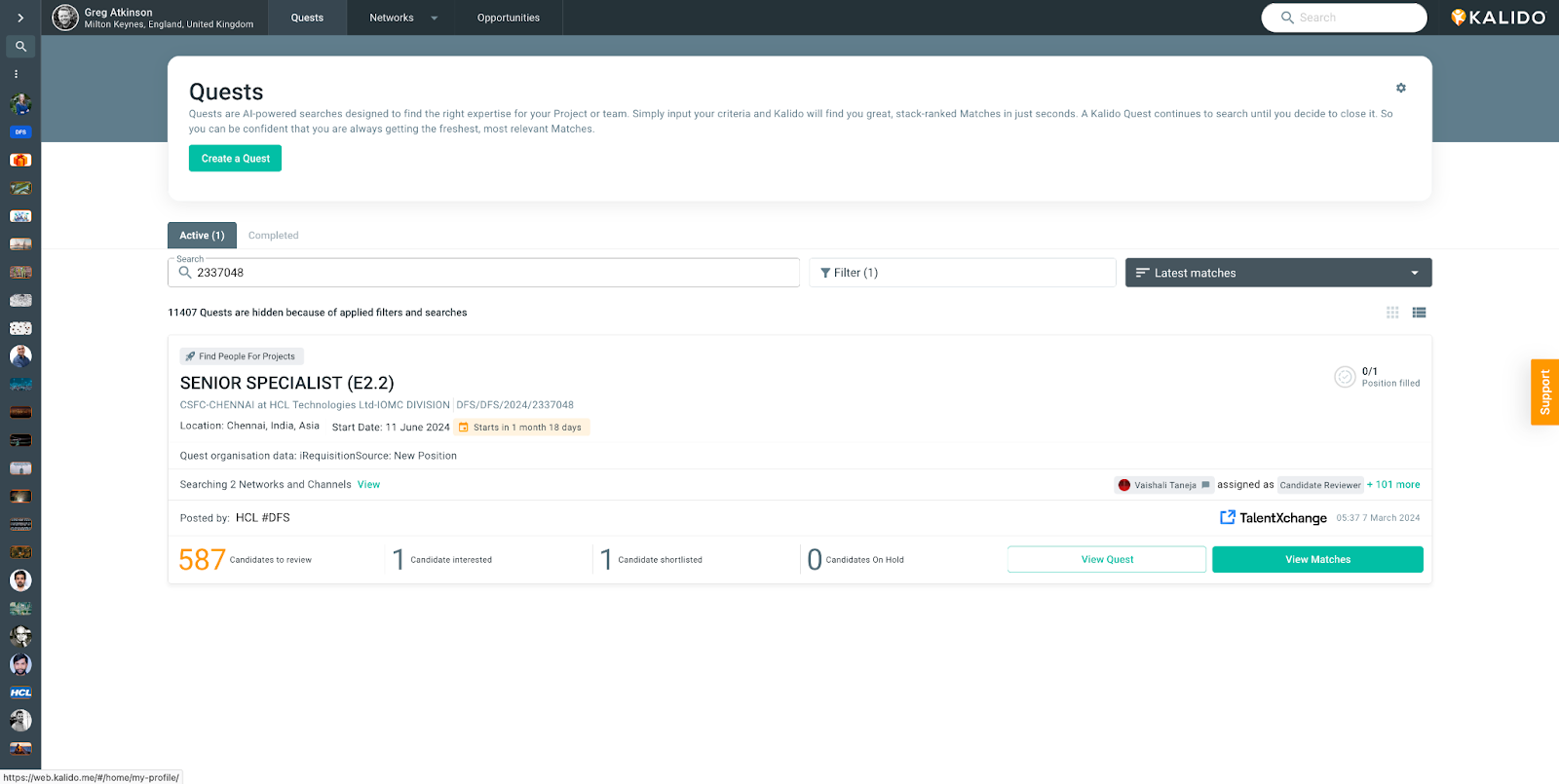Switch to list view layout
Screen dimensions: 1559x784
click(x=1419, y=313)
